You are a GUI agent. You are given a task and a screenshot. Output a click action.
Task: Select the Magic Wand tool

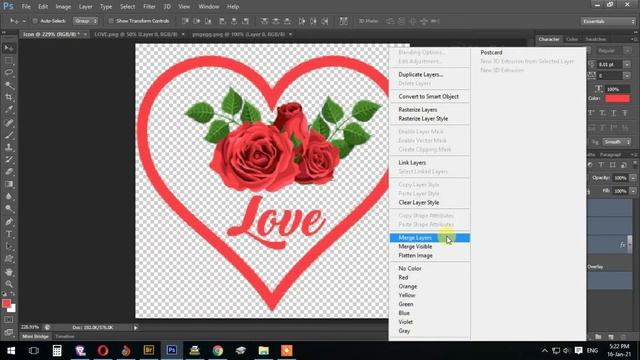(9, 85)
